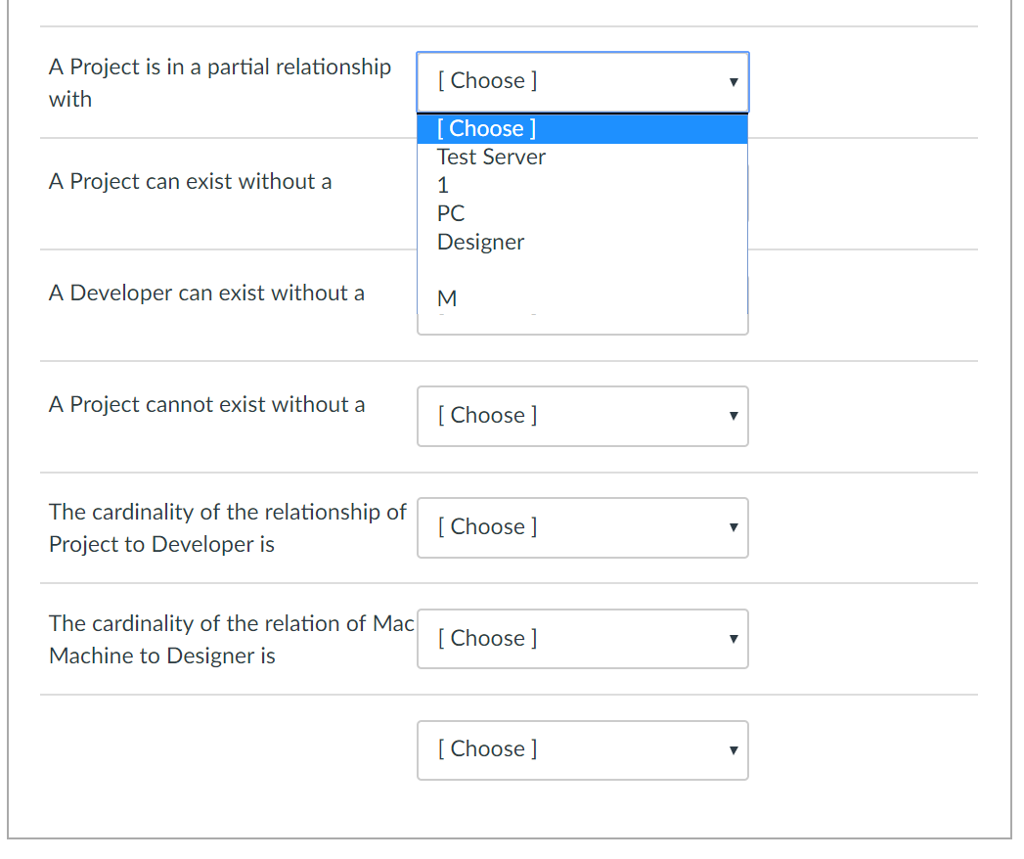Select the highlighted '[ Choose ]' option

pyautogui.click(x=583, y=129)
